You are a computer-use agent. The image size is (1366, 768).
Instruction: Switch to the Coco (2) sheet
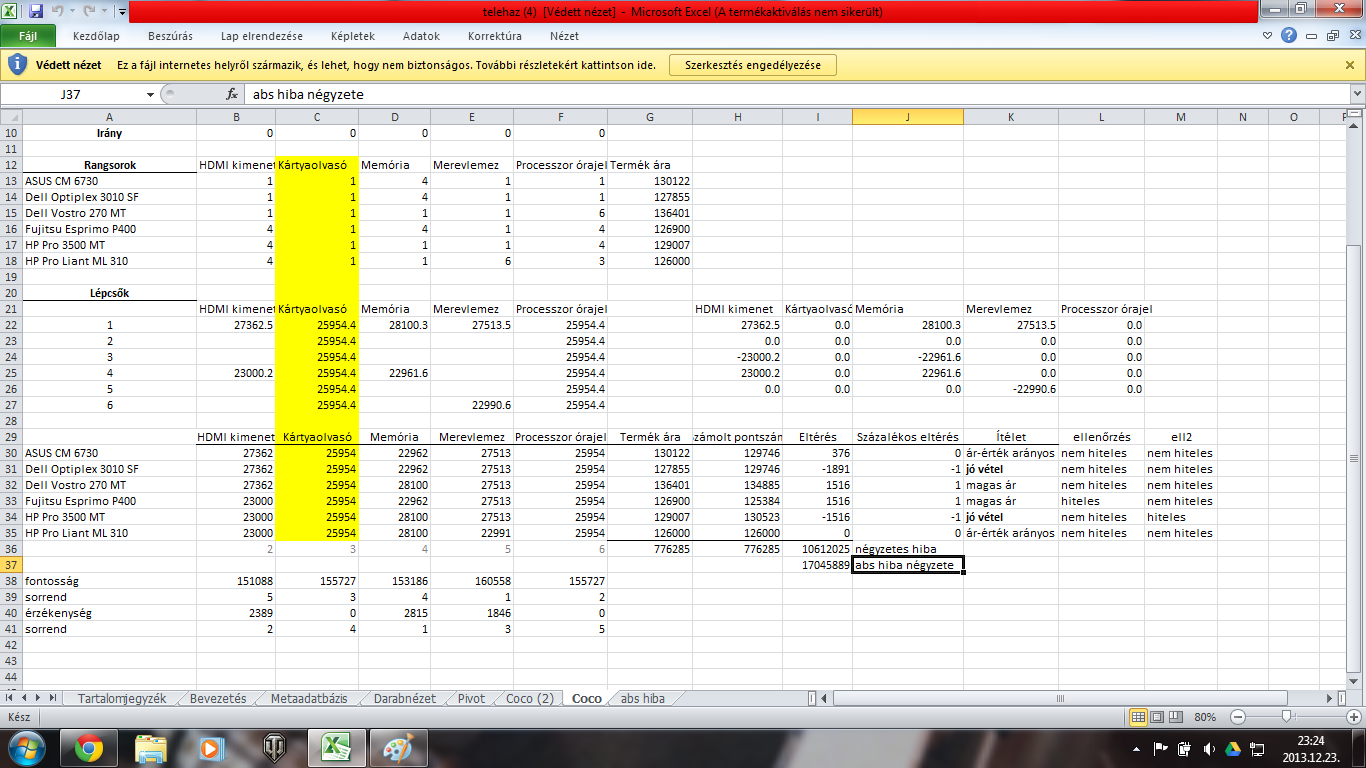529,698
